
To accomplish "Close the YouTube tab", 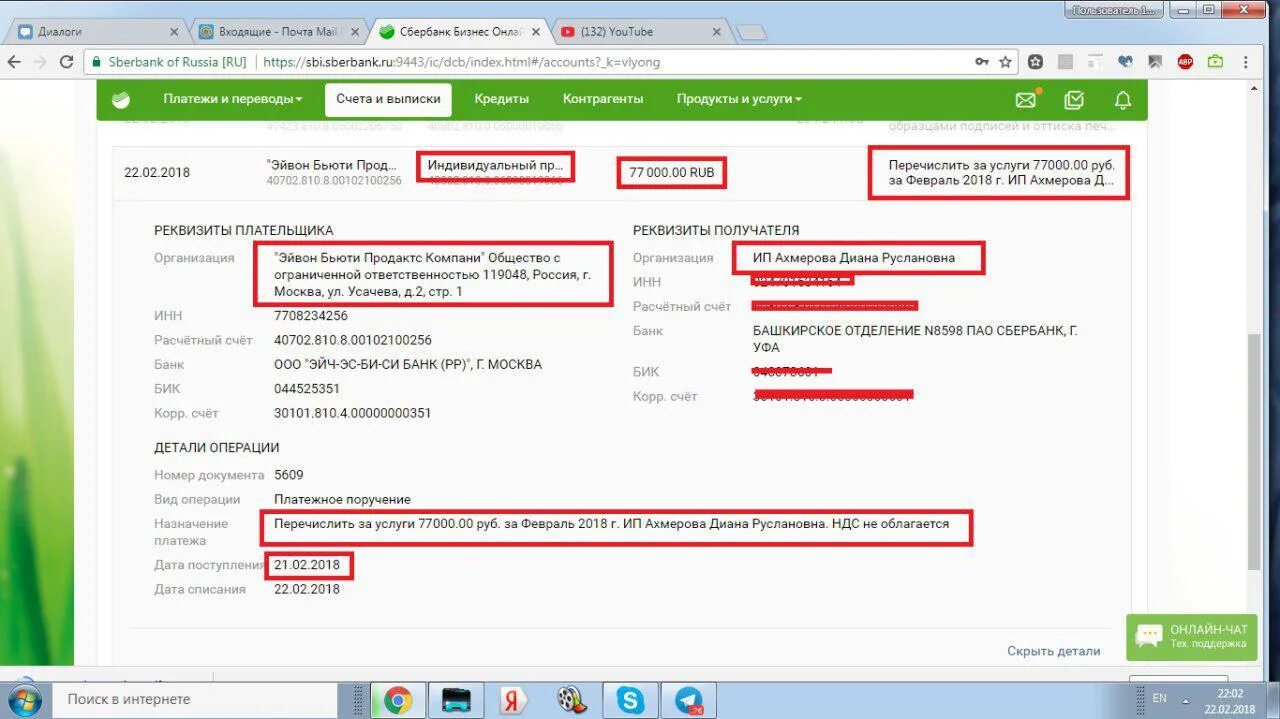I will 716,32.
